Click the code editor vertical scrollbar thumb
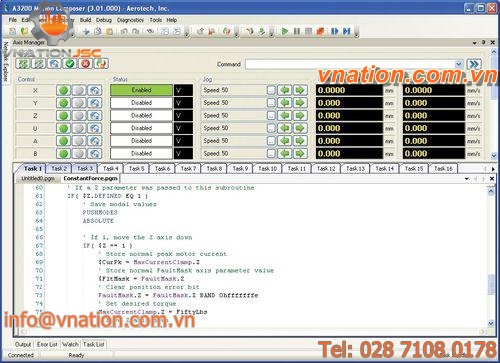Viewport: 500px width, 363px height. [491, 285]
